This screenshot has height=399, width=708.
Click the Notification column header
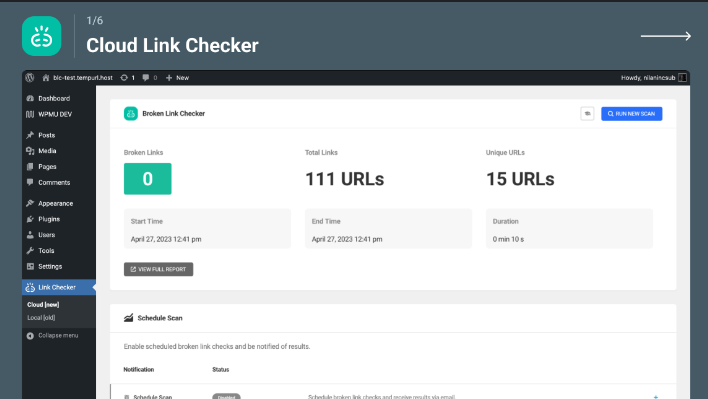point(139,370)
